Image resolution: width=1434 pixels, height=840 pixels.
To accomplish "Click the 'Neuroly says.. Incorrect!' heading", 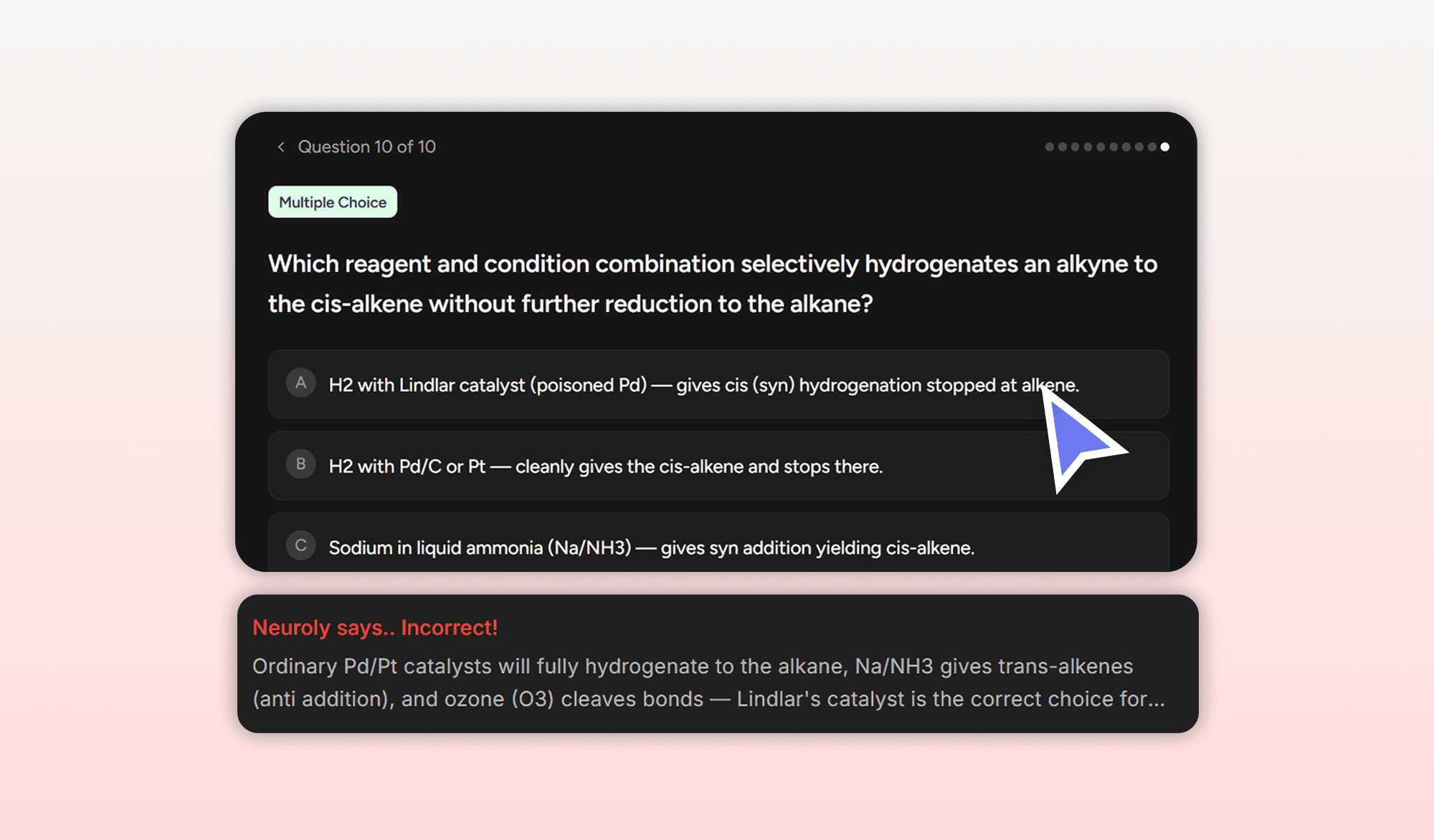I will pos(374,628).
